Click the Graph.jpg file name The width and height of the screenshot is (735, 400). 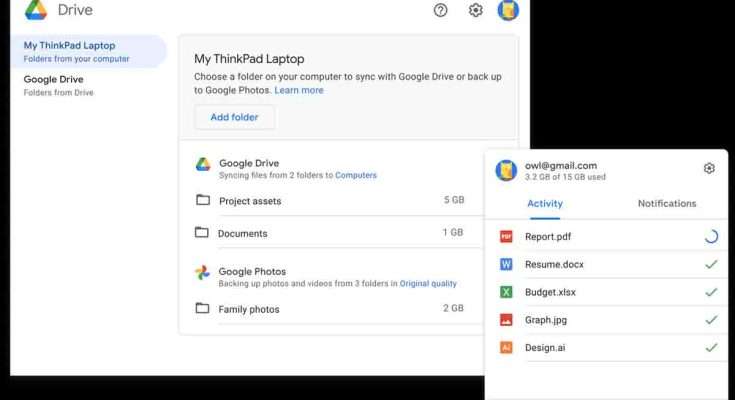[546, 320]
